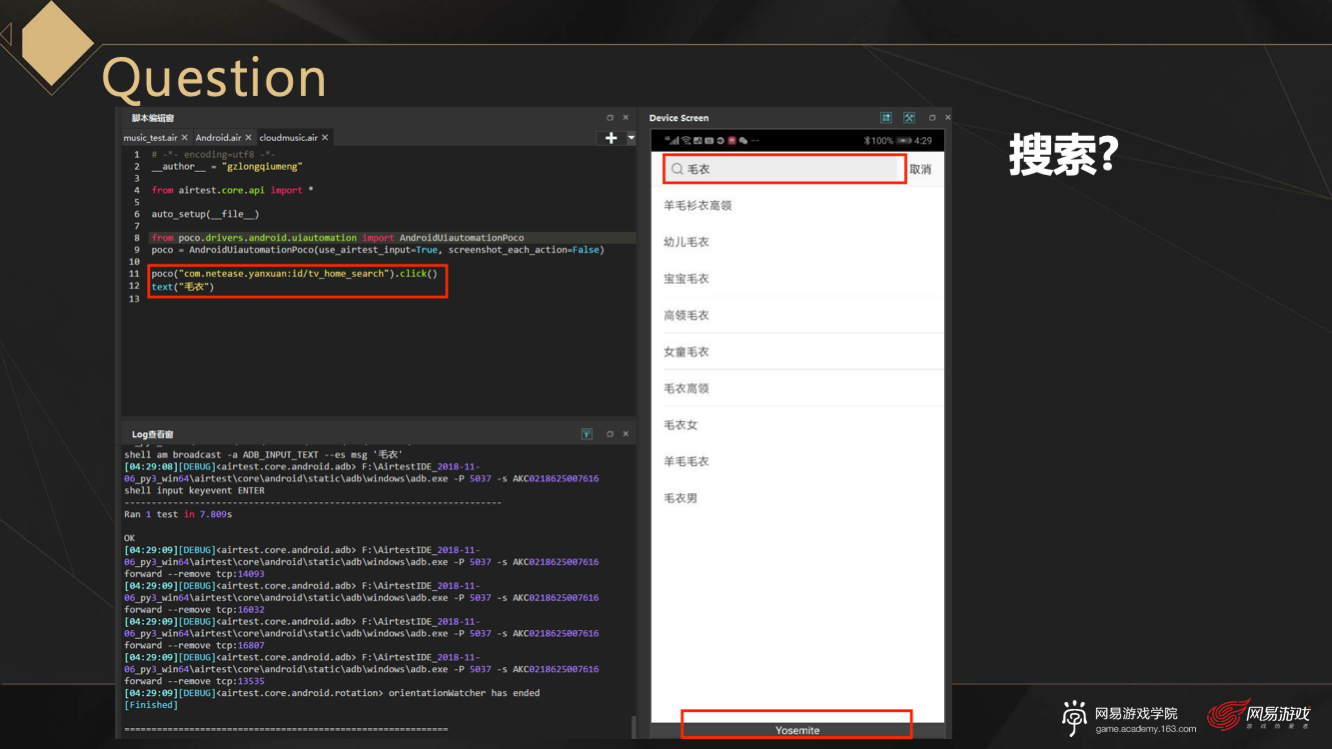
Task: Tap the 取消 cancel button
Action: pos(920,170)
